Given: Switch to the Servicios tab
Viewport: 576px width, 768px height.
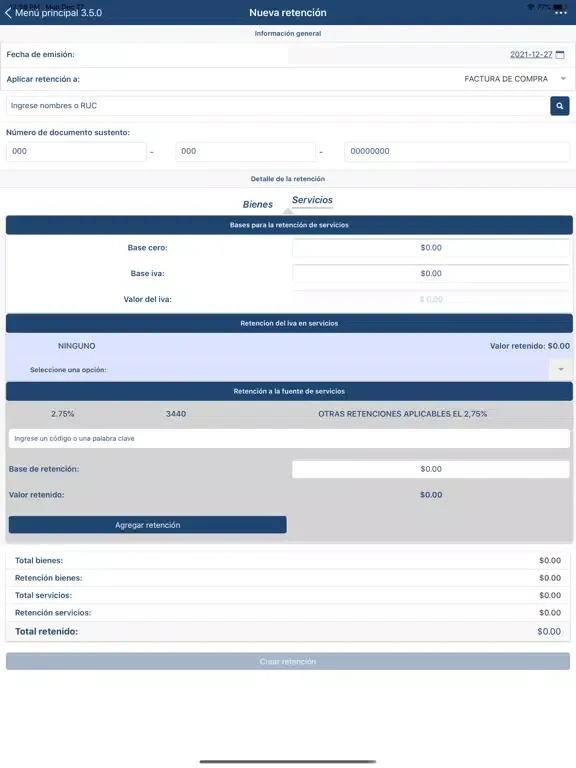Looking at the screenshot, I should (x=312, y=200).
